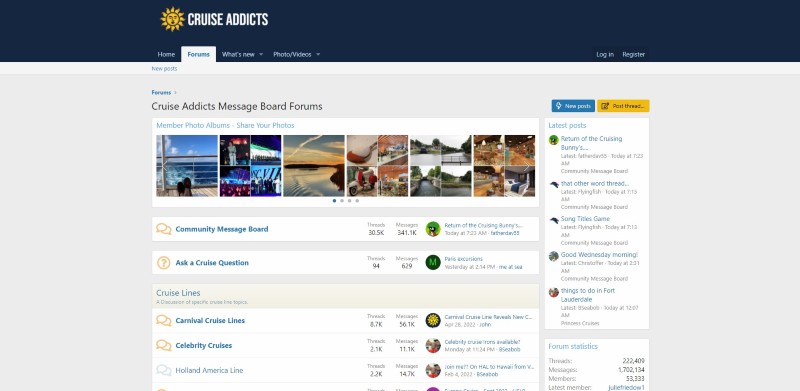Open the scooter and restaurant collage thumbnail

(377, 166)
